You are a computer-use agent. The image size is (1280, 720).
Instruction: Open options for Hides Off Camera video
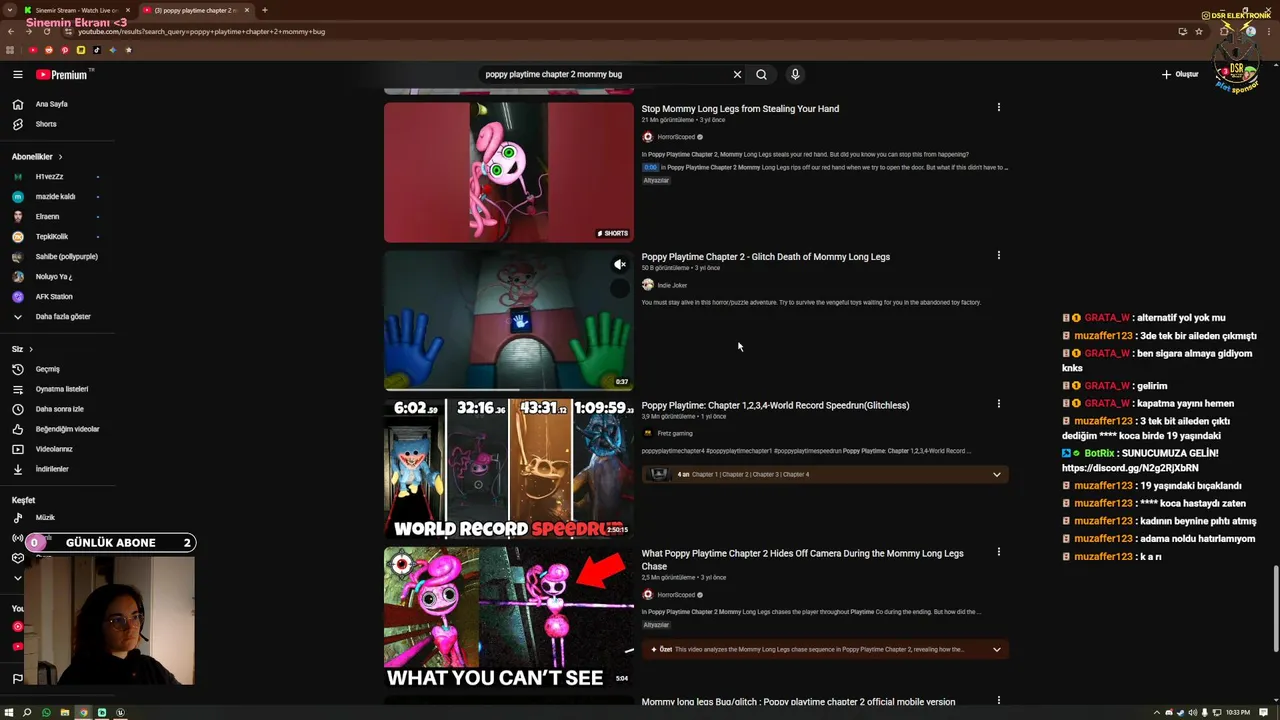pos(998,551)
